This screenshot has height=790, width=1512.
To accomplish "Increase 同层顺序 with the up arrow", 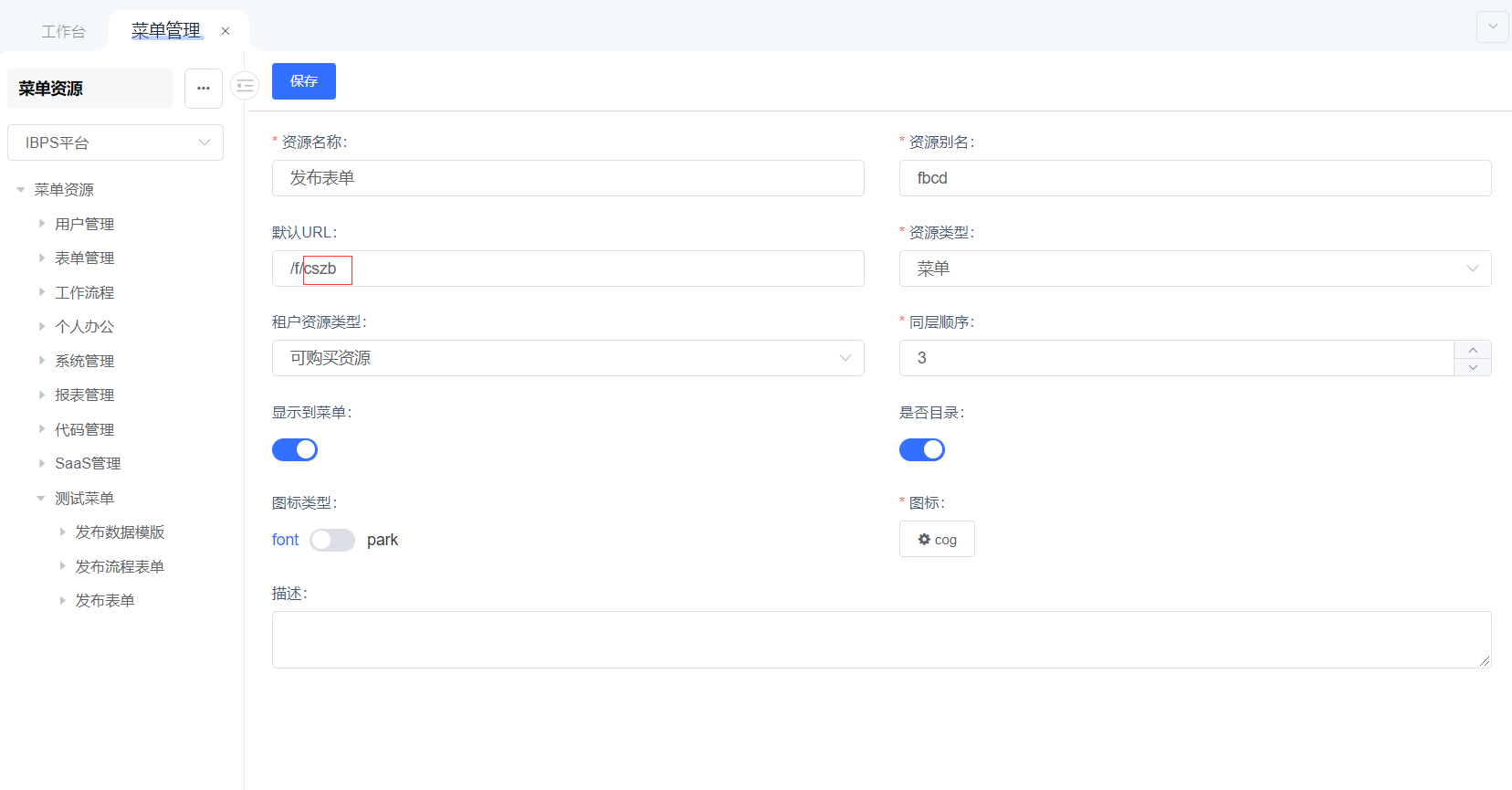I will click(x=1472, y=350).
